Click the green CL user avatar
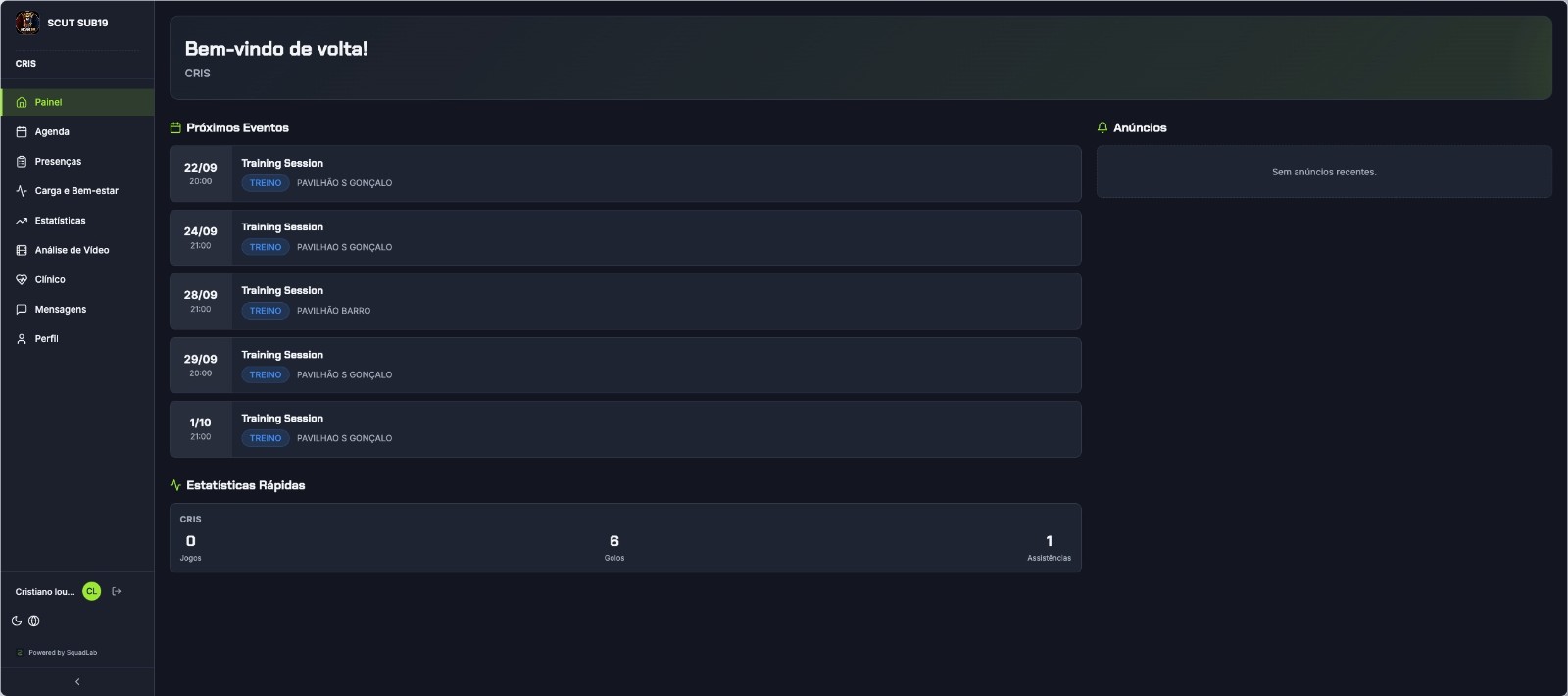Image resolution: width=1568 pixels, height=696 pixels. [91, 591]
